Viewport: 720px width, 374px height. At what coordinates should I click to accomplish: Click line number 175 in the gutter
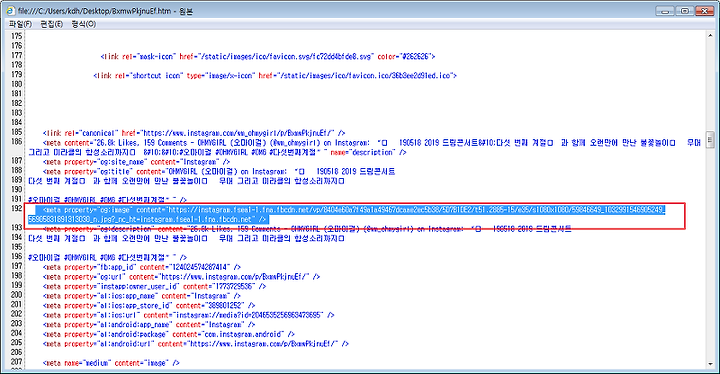point(17,36)
